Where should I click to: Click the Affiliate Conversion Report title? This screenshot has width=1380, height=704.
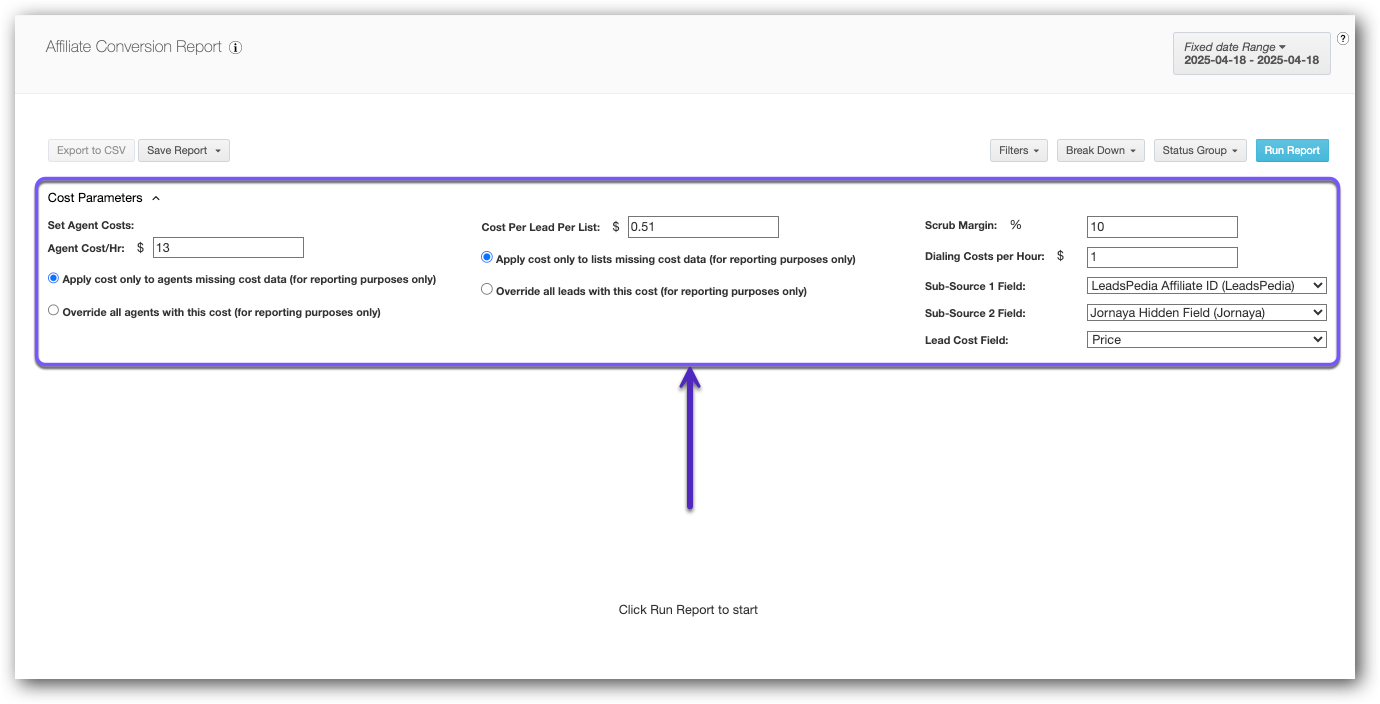pos(134,47)
